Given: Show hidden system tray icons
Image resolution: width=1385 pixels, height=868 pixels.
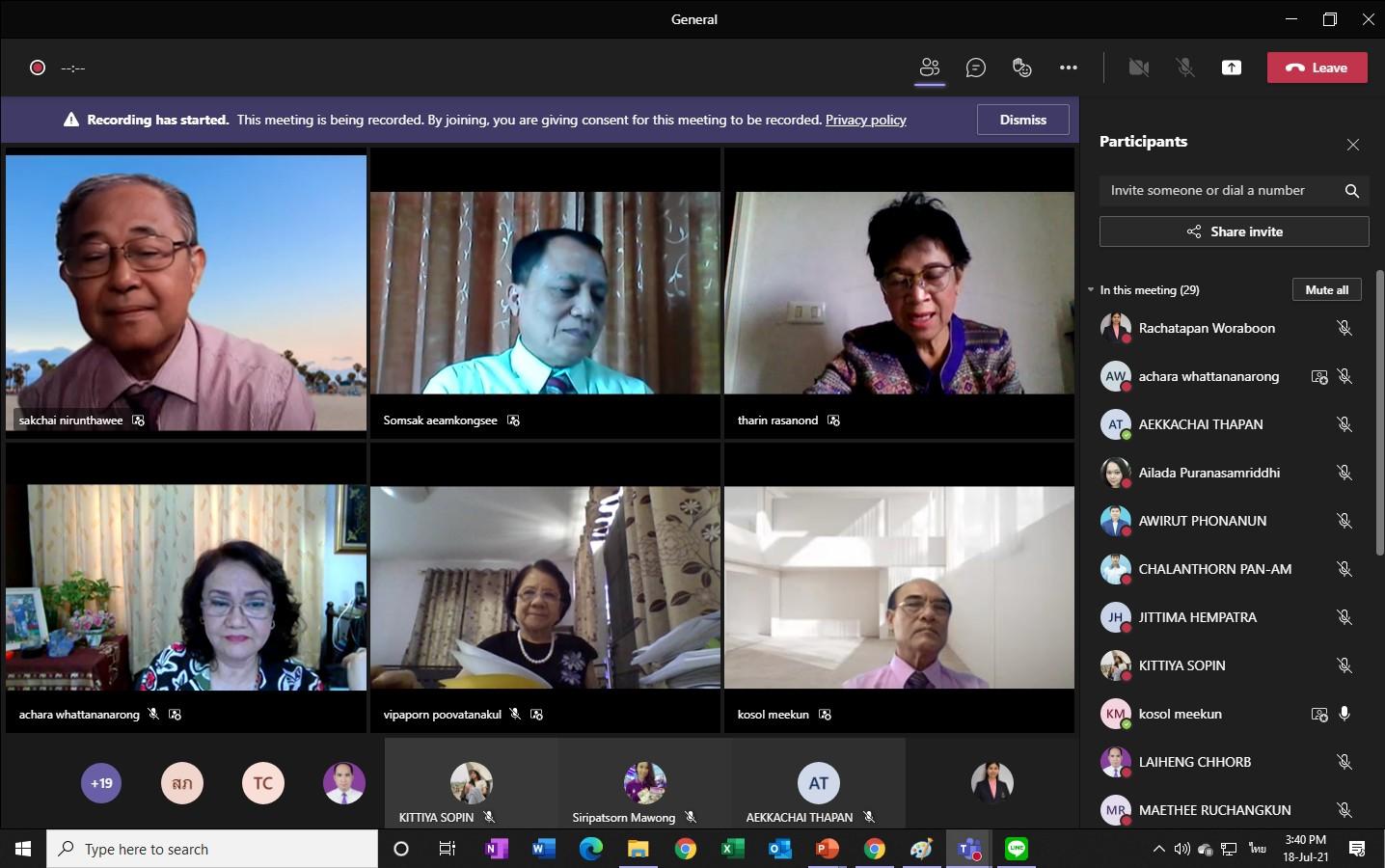Looking at the screenshot, I should [x=1158, y=849].
